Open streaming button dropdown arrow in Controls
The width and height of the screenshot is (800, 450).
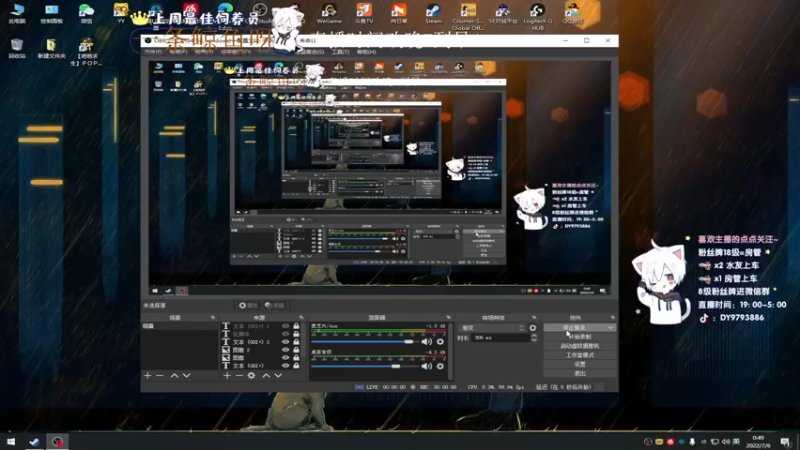611,328
